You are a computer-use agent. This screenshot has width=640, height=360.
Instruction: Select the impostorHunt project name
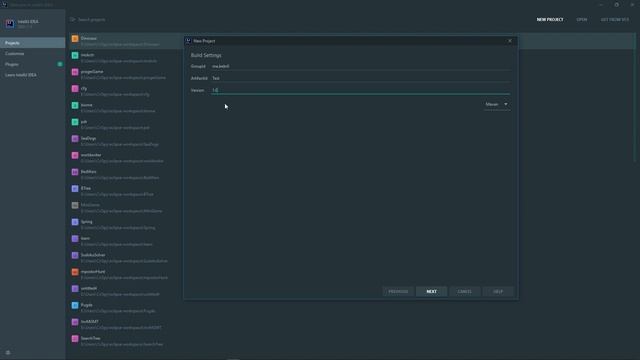pos(93,272)
